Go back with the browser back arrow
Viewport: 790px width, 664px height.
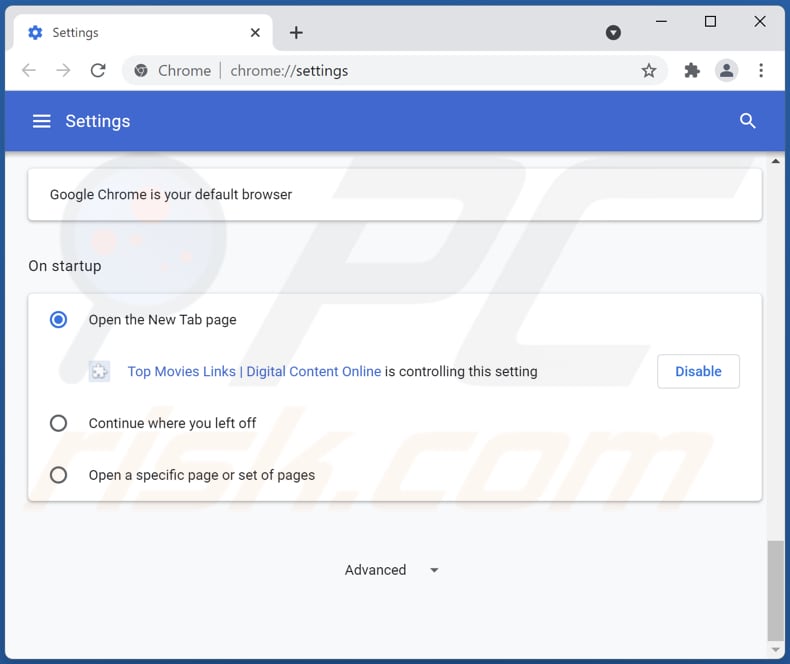pos(29,71)
